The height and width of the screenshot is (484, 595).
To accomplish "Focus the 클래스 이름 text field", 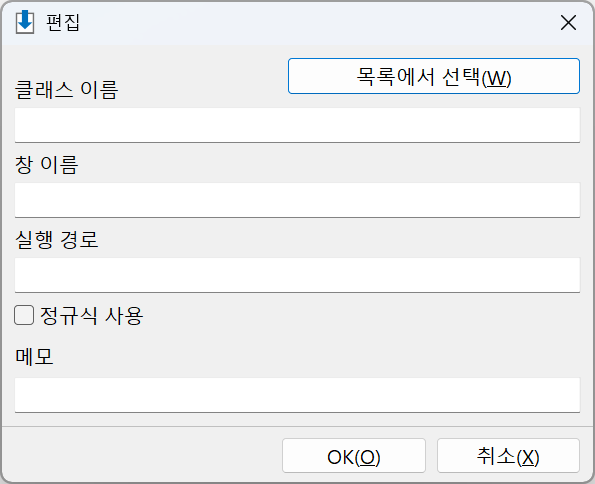I will tap(297, 125).
